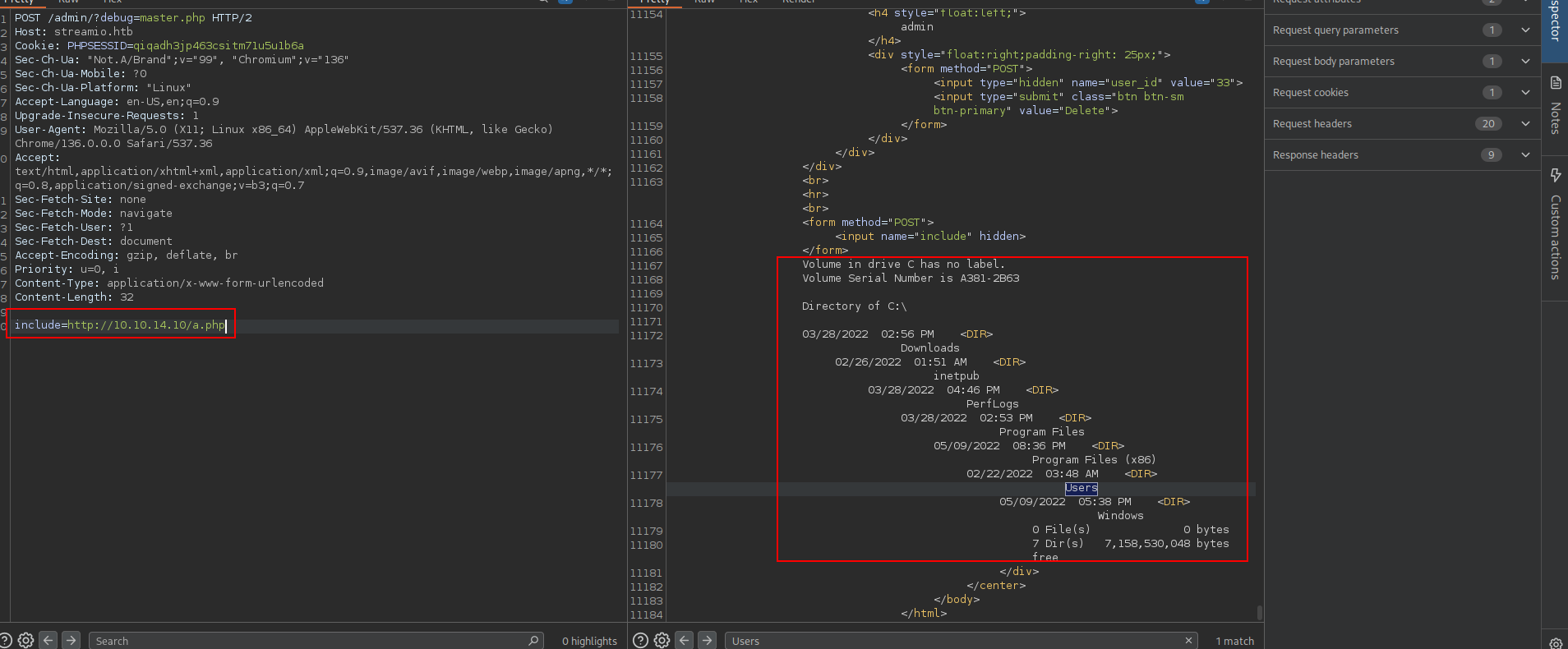Click the 'Sec-Fetch-Dest: document' line

click(x=93, y=242)
